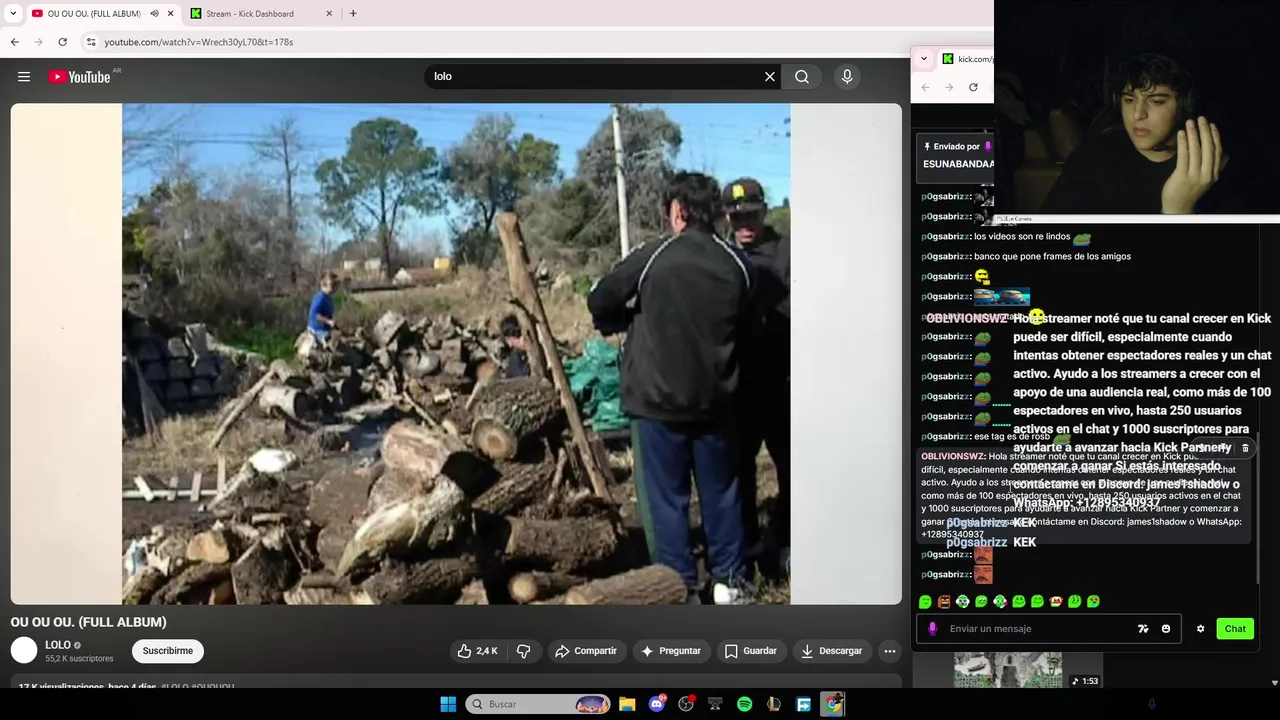The height and width of the screenshot is (720, 1280).
Task: Dislike the video with thumbs down
Action: (523, 651)
